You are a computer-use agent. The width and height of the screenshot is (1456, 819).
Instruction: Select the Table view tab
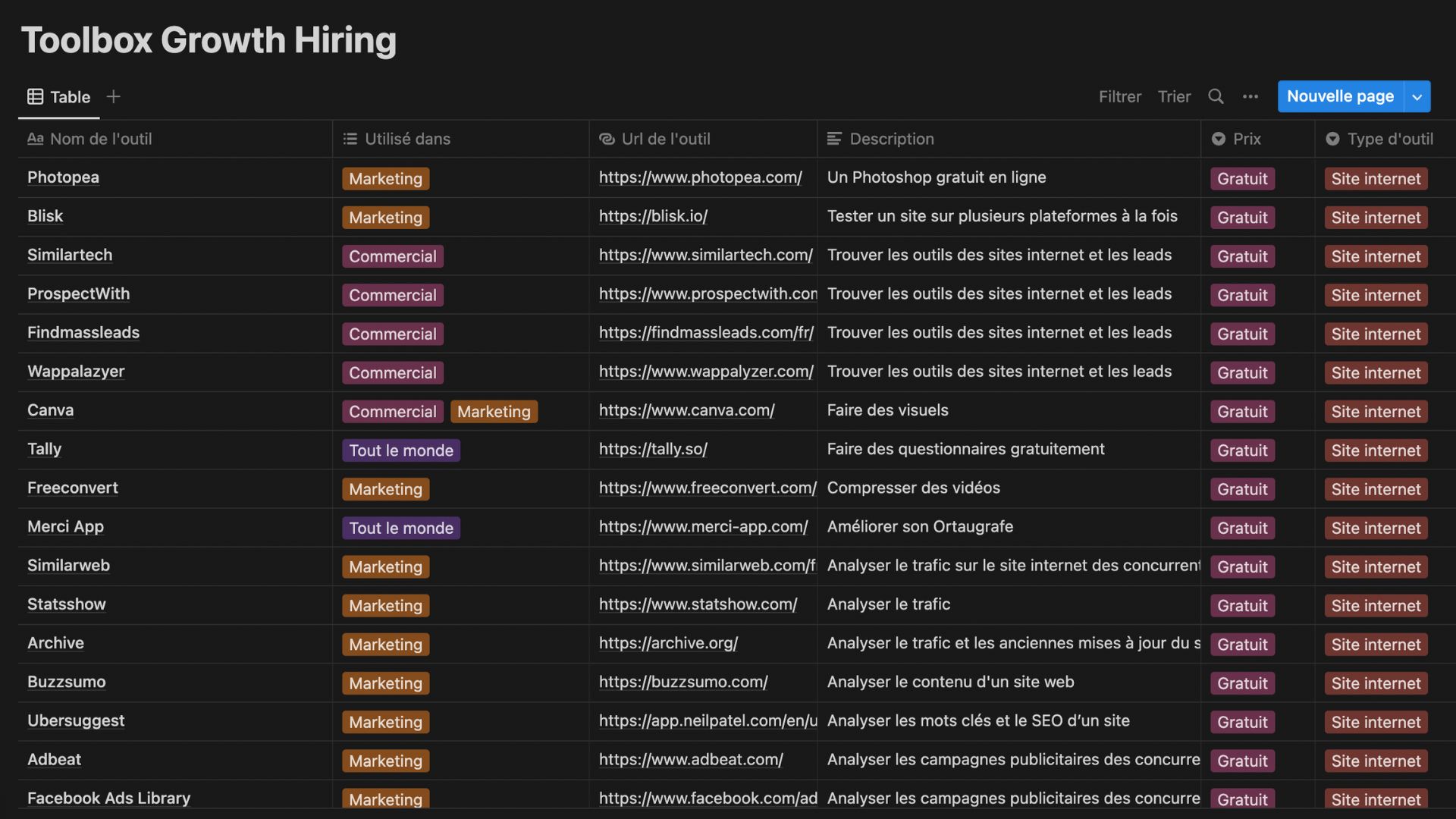tap(70, 97)
